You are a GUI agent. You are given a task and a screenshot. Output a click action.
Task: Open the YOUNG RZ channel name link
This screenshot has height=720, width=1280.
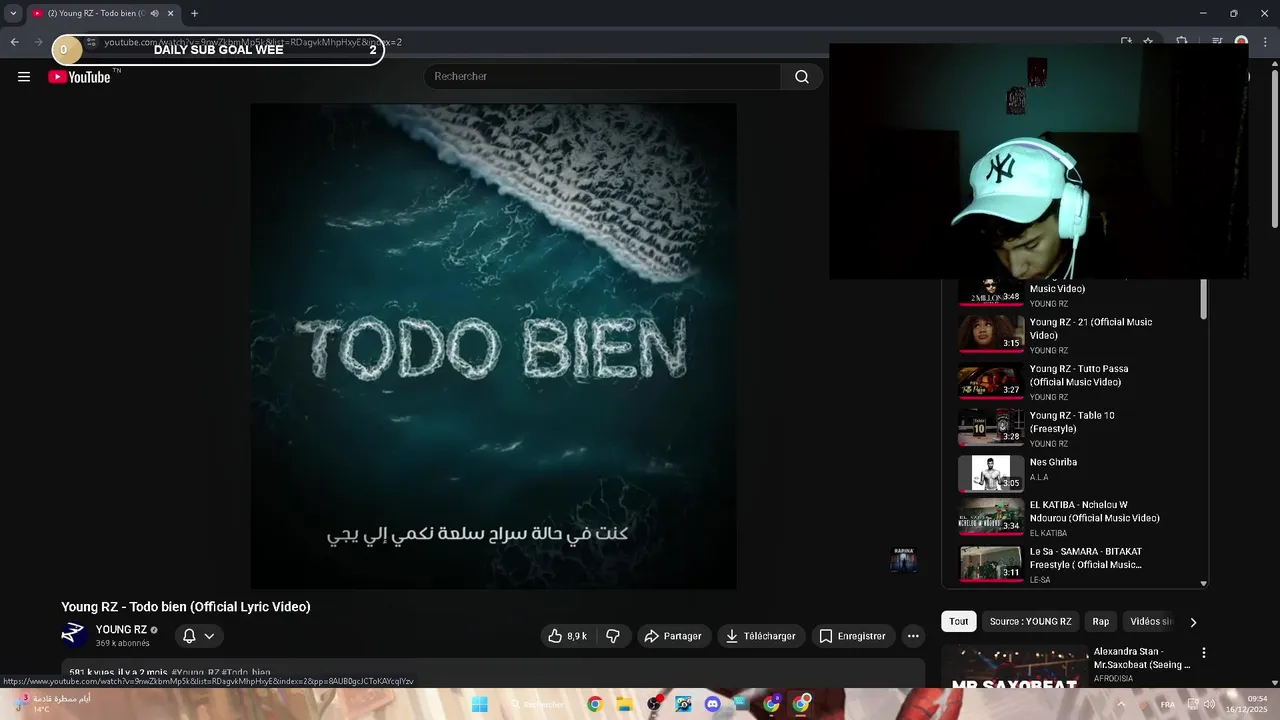click(x=121, y=630)
